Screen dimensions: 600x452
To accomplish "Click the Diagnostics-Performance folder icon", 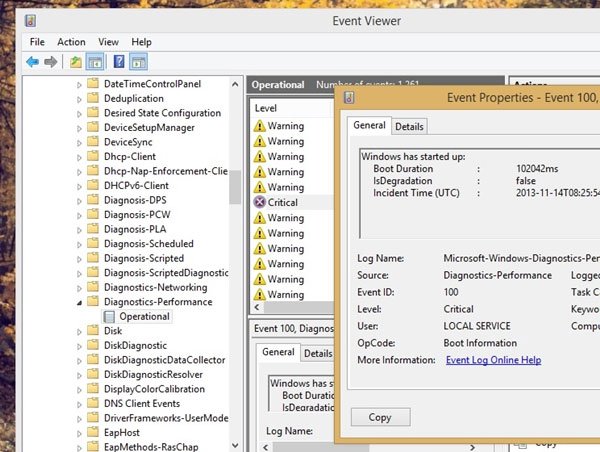I will point(93,301).
